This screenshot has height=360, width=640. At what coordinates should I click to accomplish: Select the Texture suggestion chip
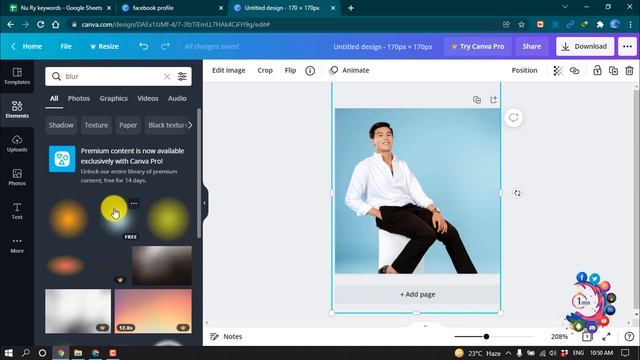tap(96, 125)
